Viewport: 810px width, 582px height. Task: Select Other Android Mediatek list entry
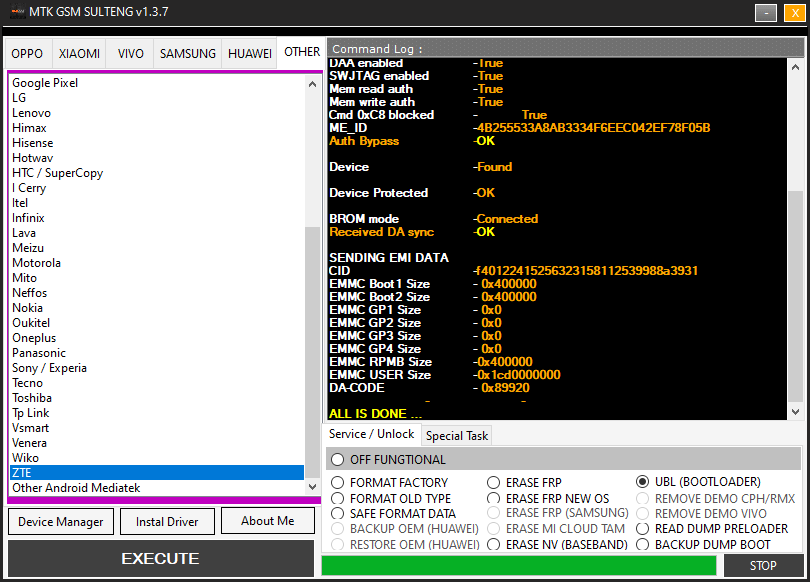tap(76, 488)
